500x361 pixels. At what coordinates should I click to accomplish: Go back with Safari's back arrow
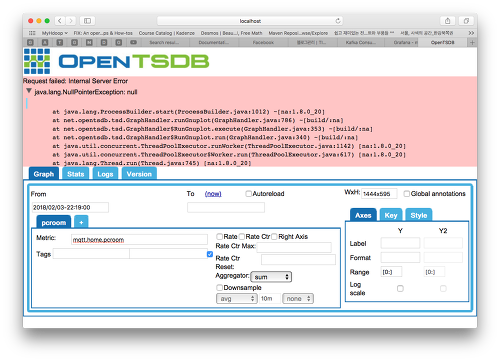[60, 21]
